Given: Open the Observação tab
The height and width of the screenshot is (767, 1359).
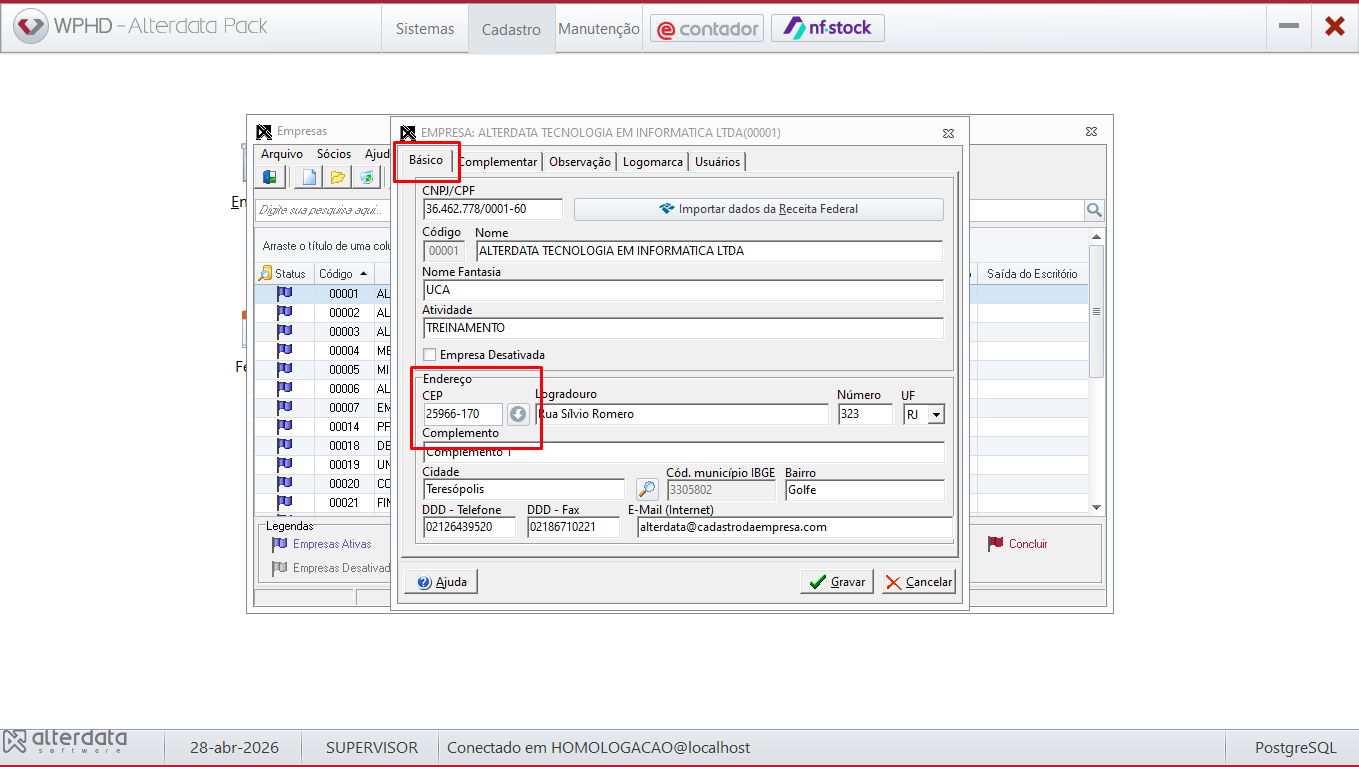Looking at the screenshot, I should point(580,162).
